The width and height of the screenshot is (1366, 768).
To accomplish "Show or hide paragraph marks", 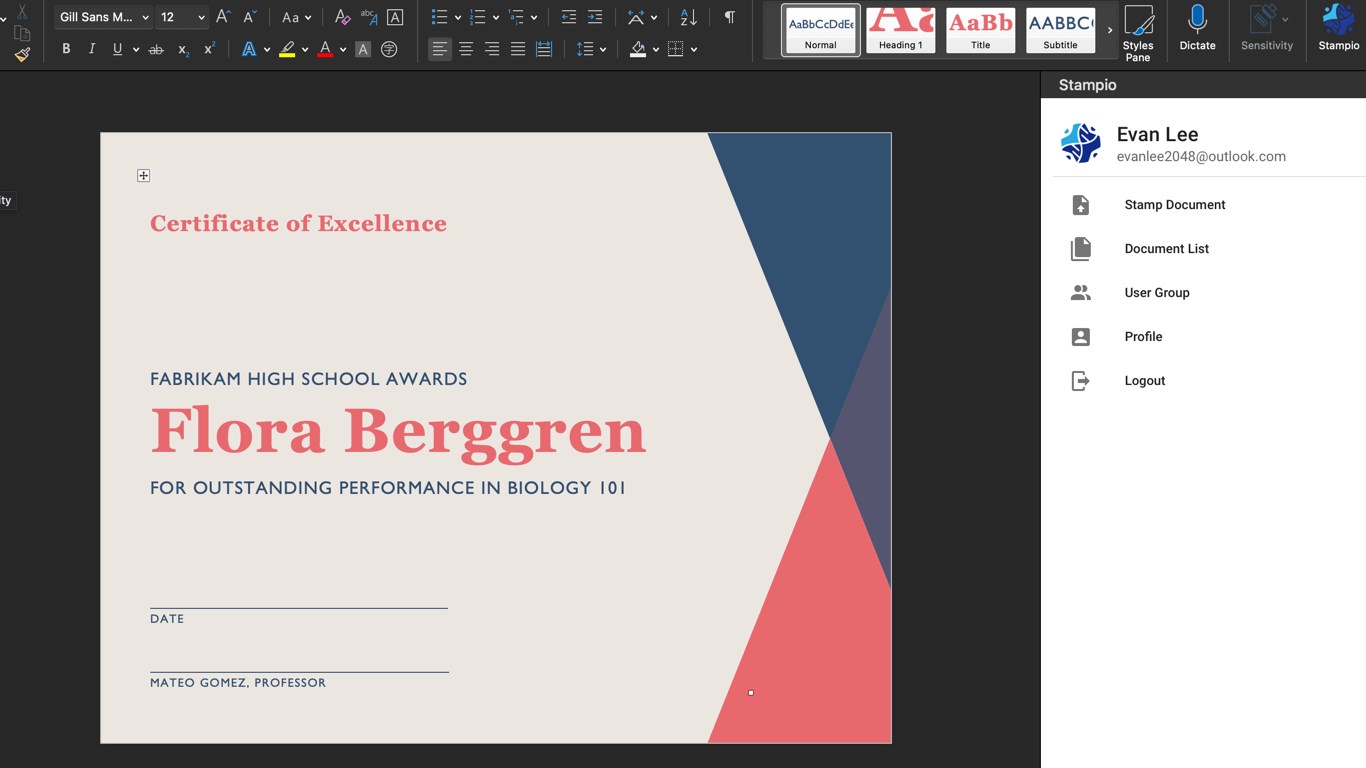I will 729,17.
